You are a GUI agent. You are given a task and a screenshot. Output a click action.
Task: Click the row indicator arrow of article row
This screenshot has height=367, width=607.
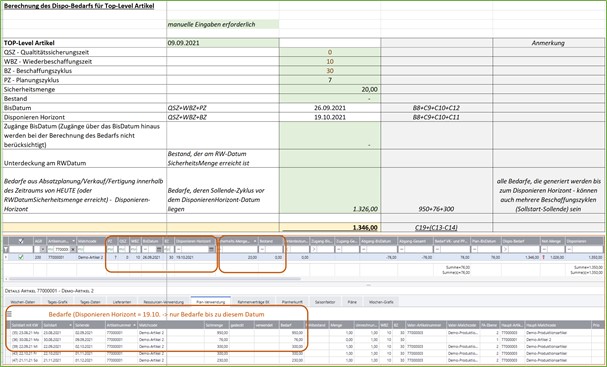pyautogui.click(x=6, y=257)
